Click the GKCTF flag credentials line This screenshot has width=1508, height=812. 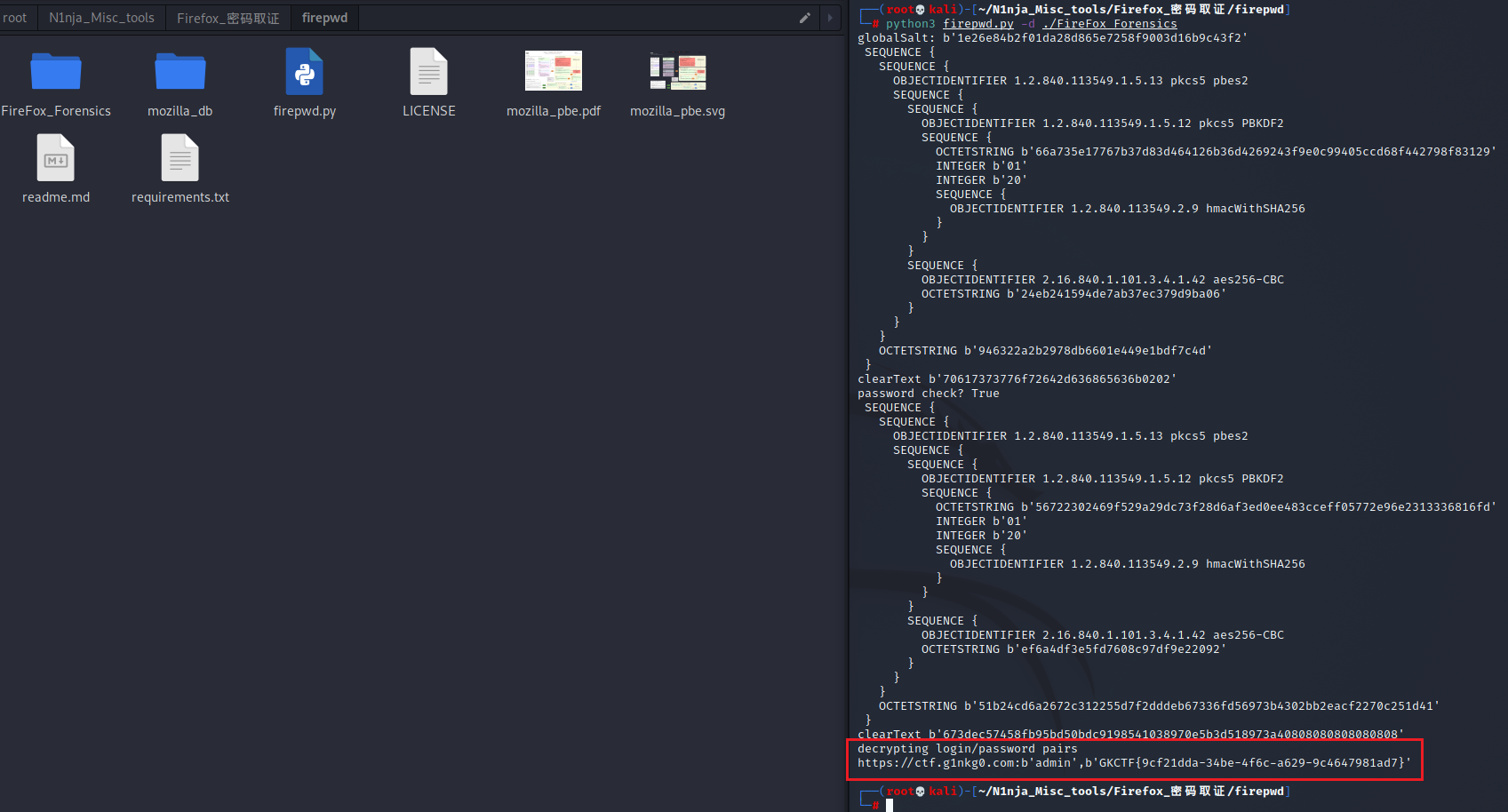[x=1134, y=763]
